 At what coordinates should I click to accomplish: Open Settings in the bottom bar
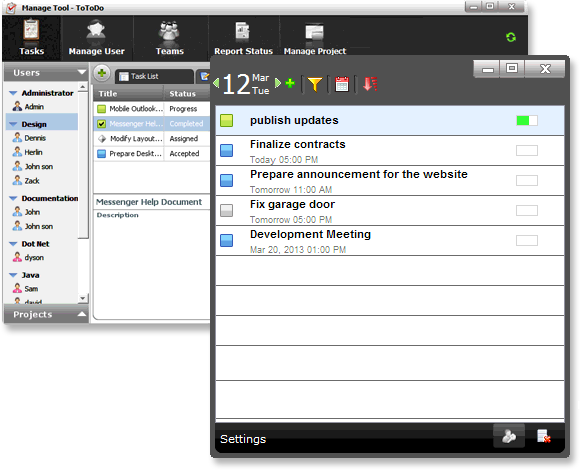pos(243,439)
